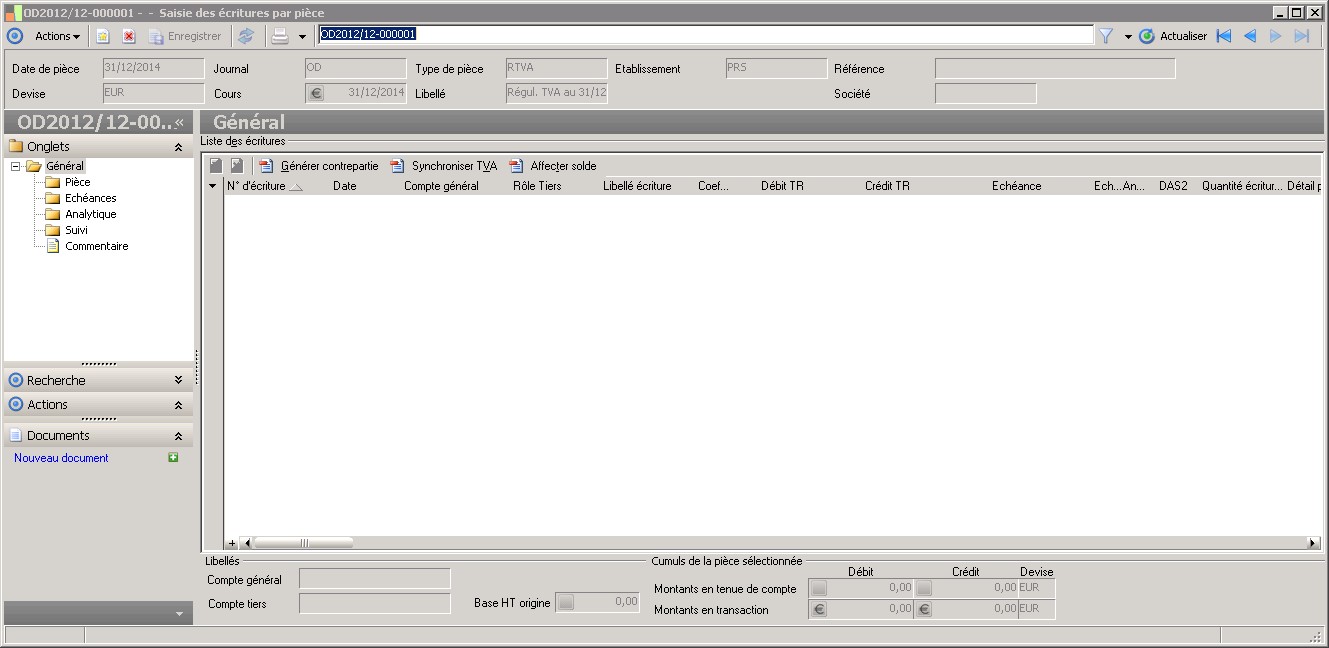Click the Nouveau document link

tap(61, 458)
